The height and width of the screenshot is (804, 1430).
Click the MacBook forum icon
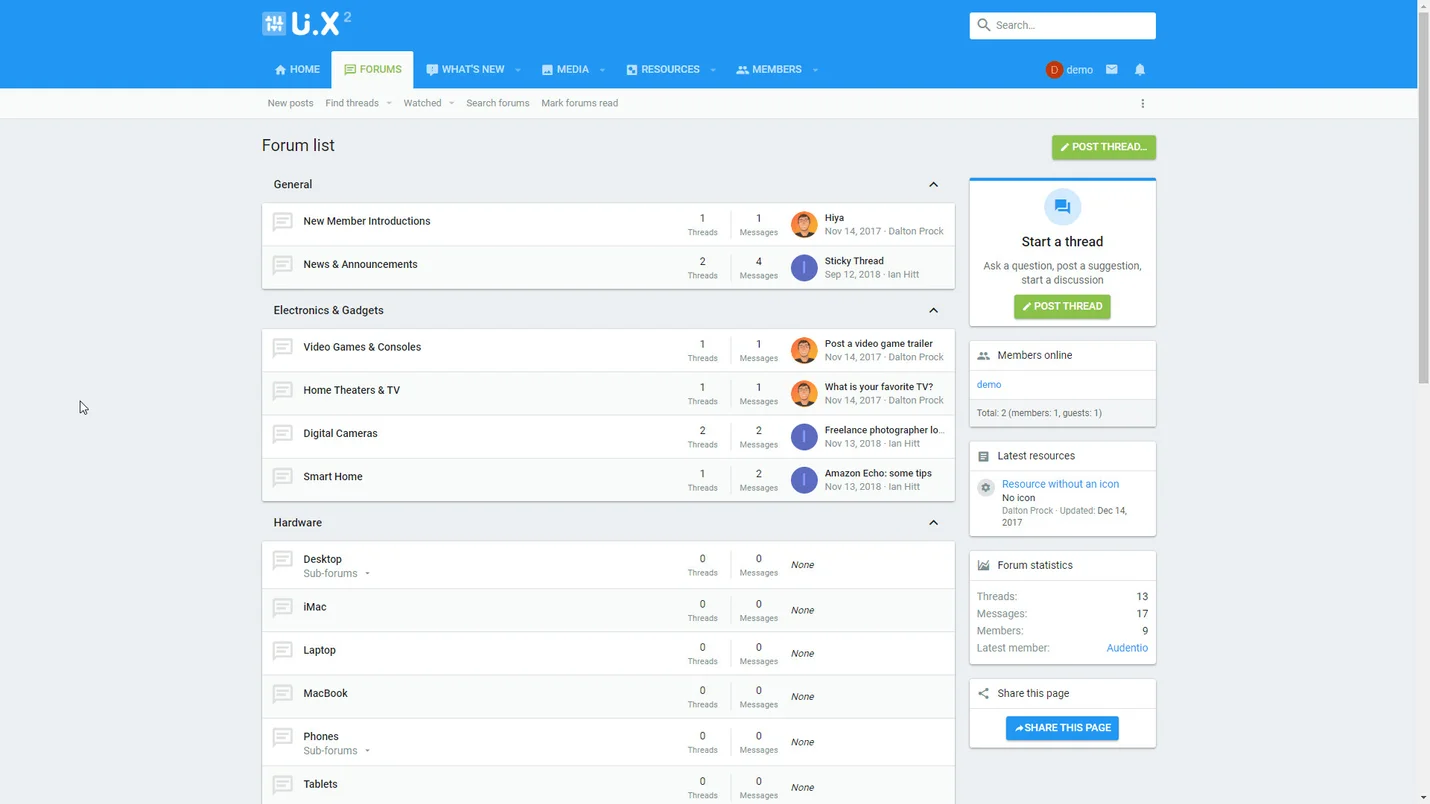pos(283,694)
